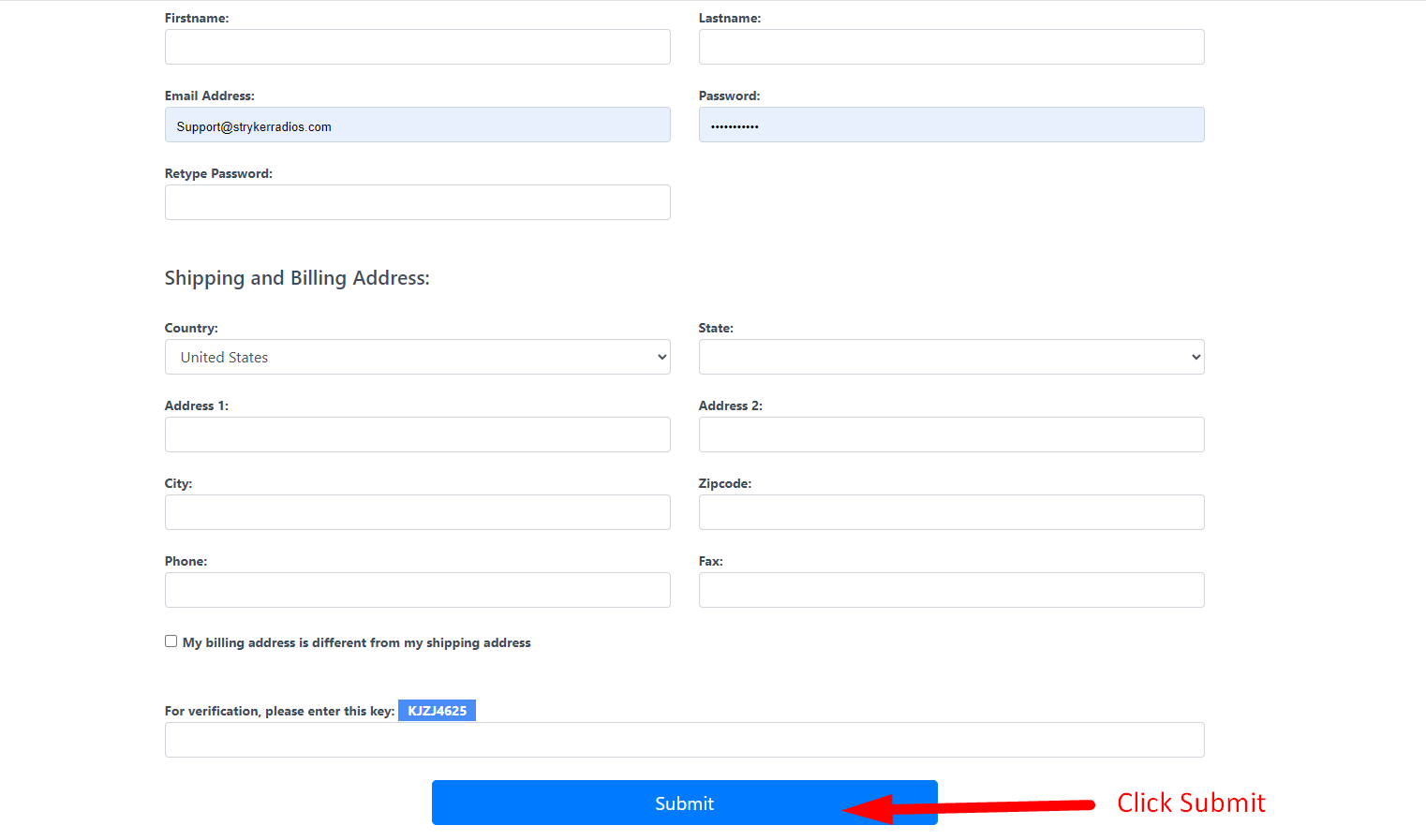Viewport: 1426px width, 840px height.
Task: Click the Zipcode input field
Action: pyautogui.click(x=951, y=512)
